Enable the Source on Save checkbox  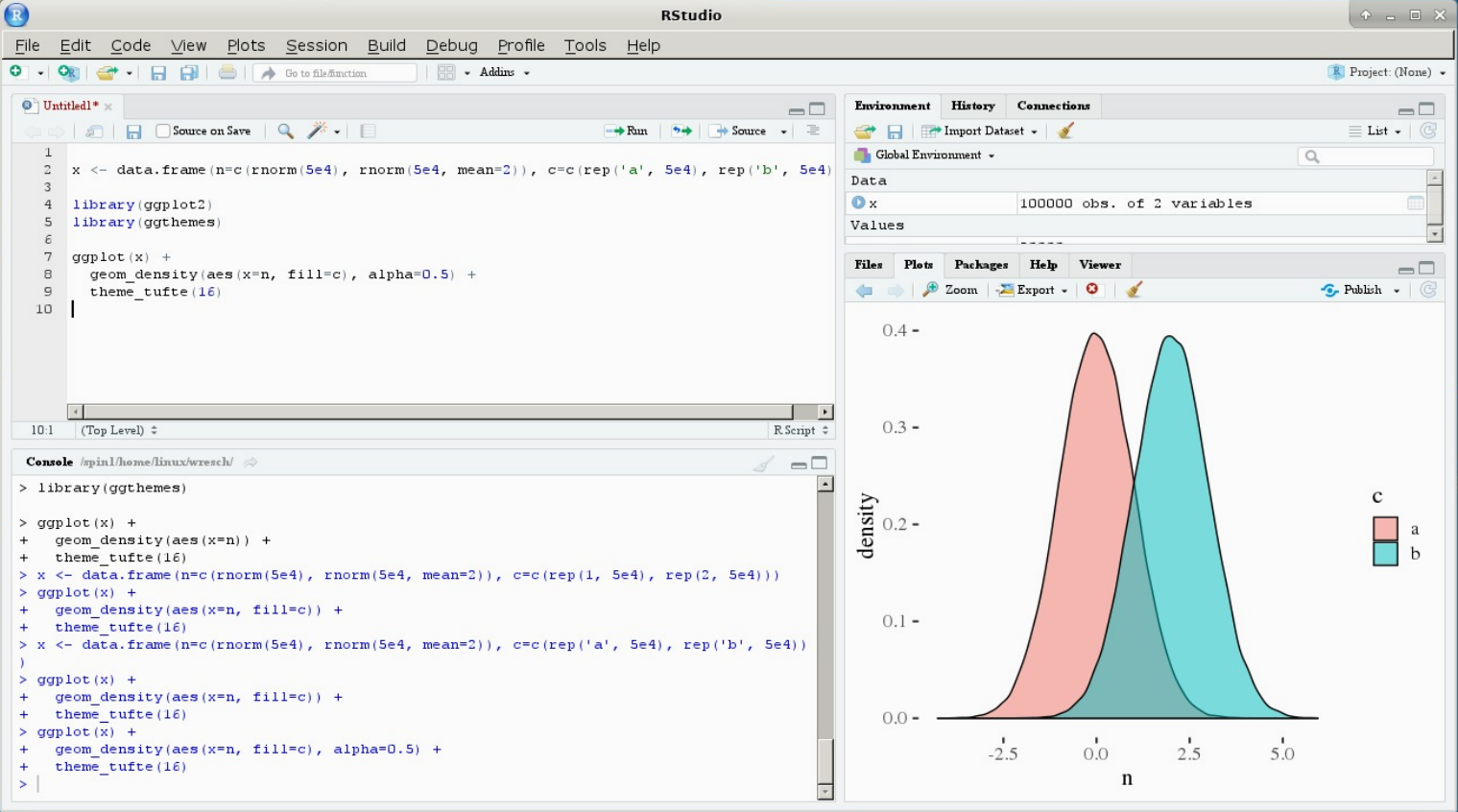(163, 131)
